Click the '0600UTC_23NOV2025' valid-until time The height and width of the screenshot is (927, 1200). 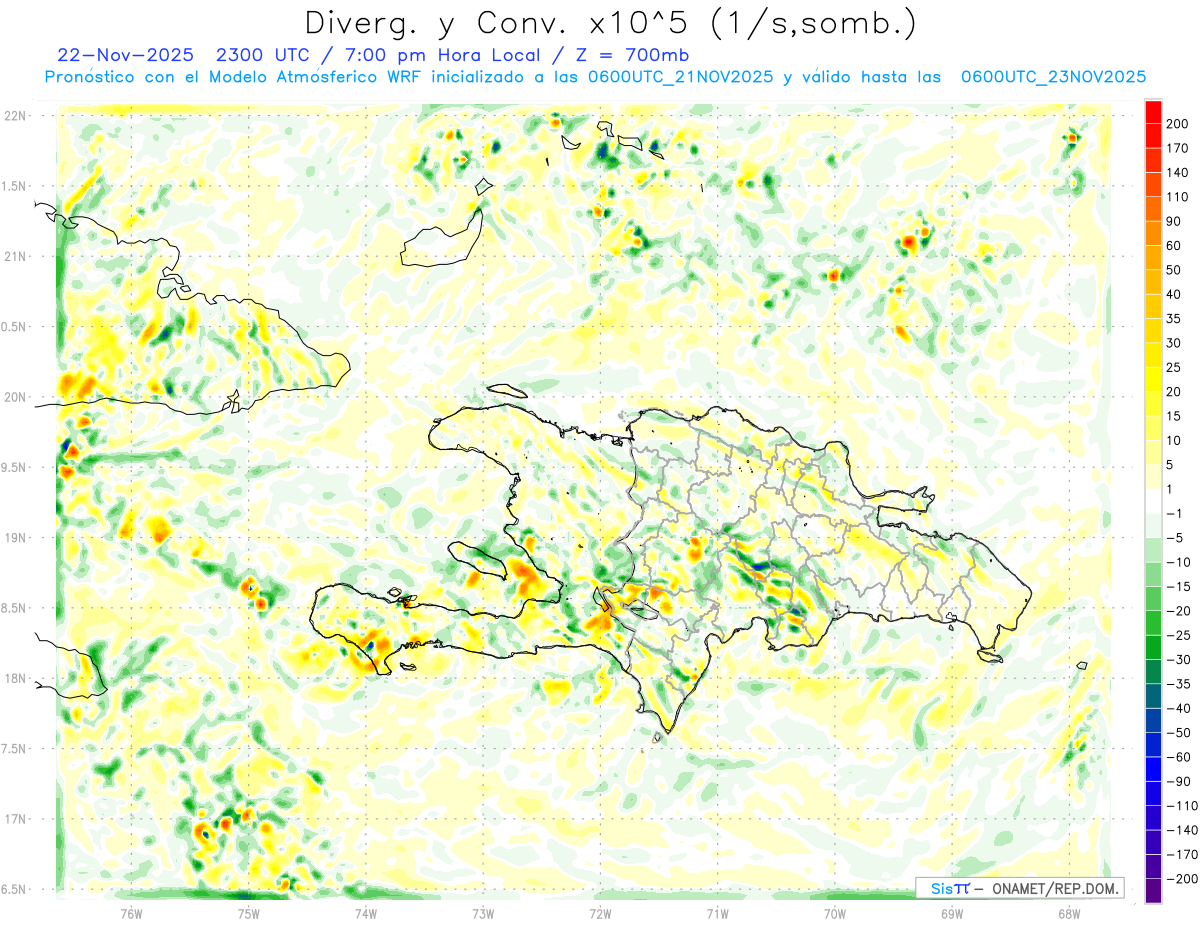[1053, 77]
